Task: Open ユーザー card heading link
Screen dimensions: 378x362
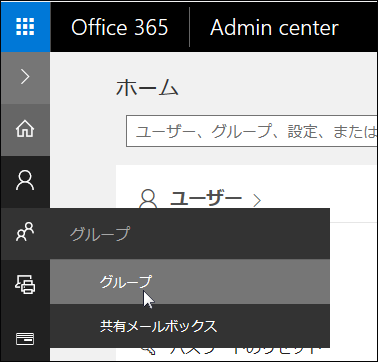Action: pos(206,199)
